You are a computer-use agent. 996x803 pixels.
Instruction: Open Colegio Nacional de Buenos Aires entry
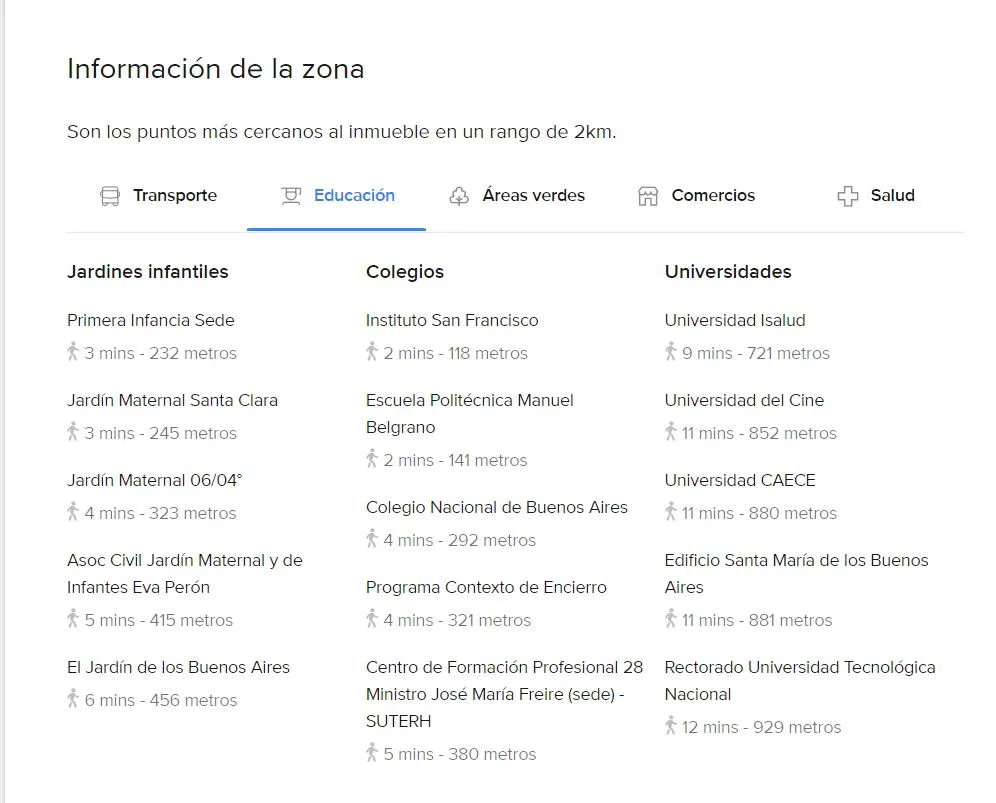pos(496,507)
